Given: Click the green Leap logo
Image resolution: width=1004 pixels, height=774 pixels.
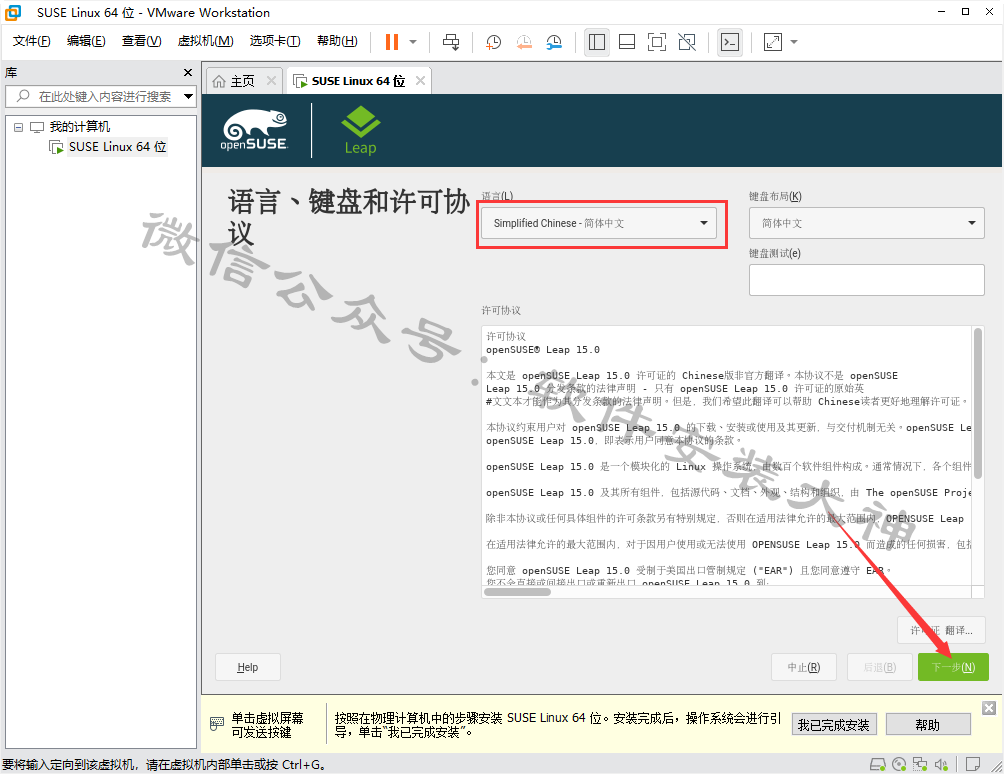Looking at the screenshot, I should coord(360,130).
